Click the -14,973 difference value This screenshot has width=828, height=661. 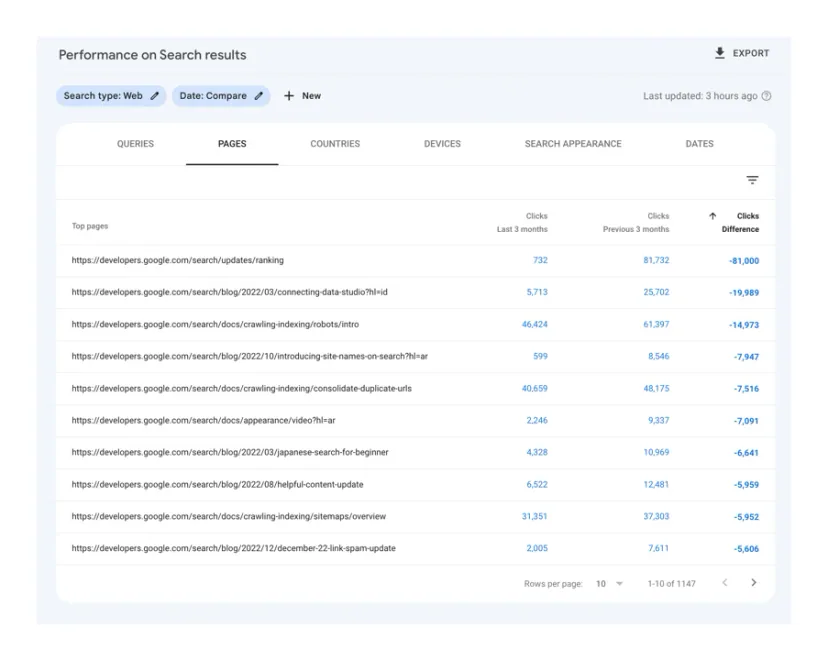point(744,325)
